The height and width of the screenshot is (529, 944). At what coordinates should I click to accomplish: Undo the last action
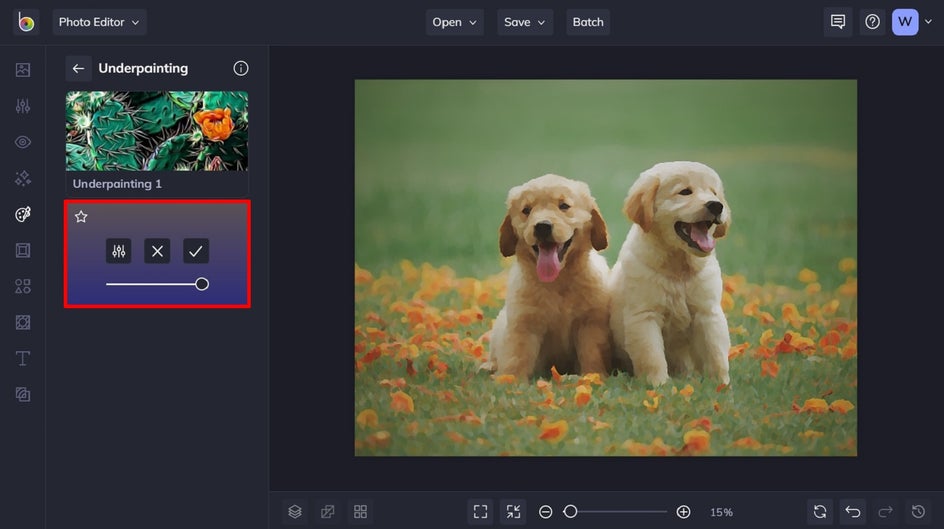(852, 512)
